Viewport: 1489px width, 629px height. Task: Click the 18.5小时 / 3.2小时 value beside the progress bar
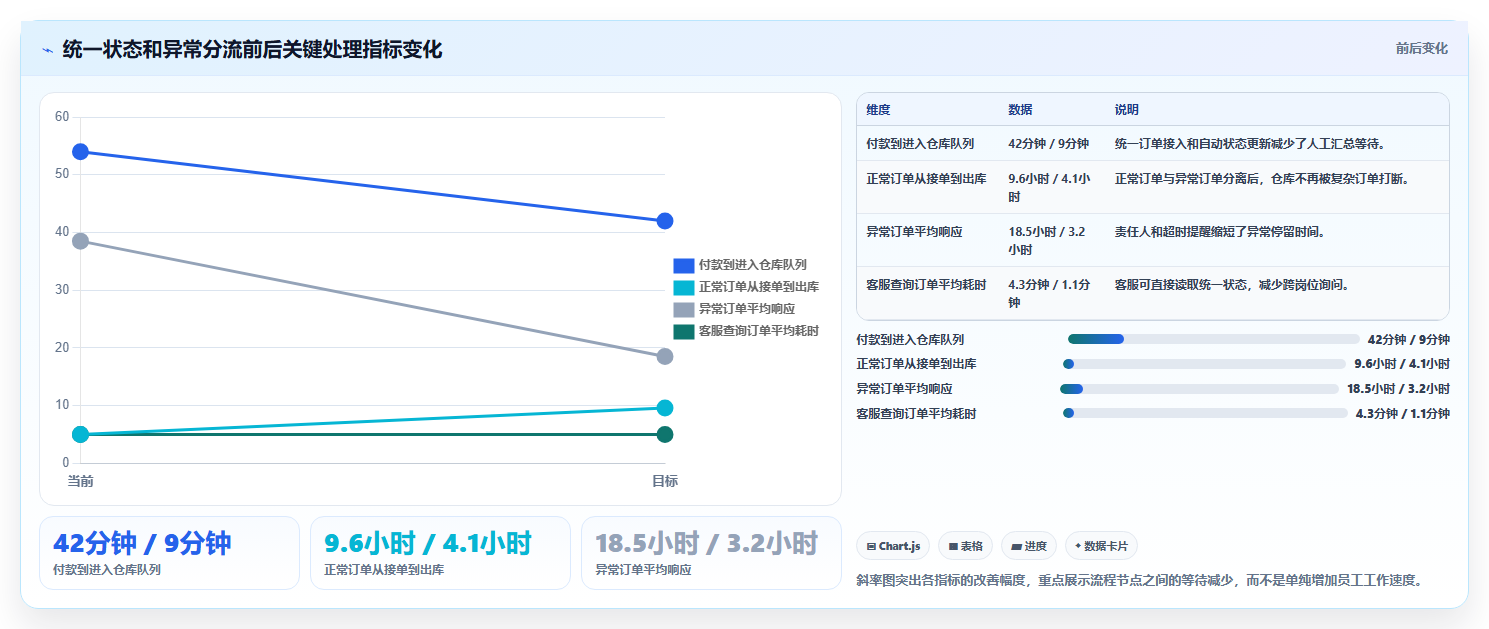pos(1398,389)
